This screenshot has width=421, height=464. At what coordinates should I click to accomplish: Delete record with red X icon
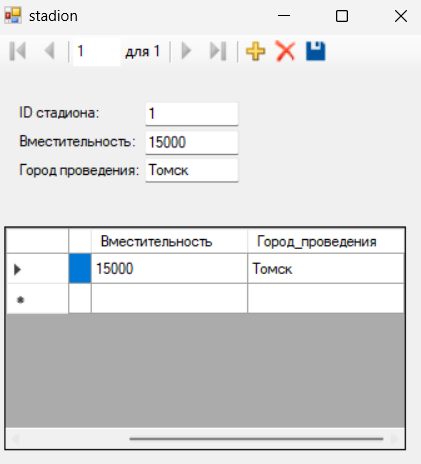(285, 51)
